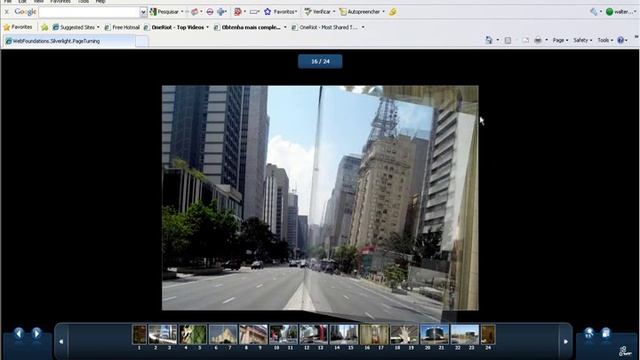Open thumbnail for pages 16-17

coord(374,334)
